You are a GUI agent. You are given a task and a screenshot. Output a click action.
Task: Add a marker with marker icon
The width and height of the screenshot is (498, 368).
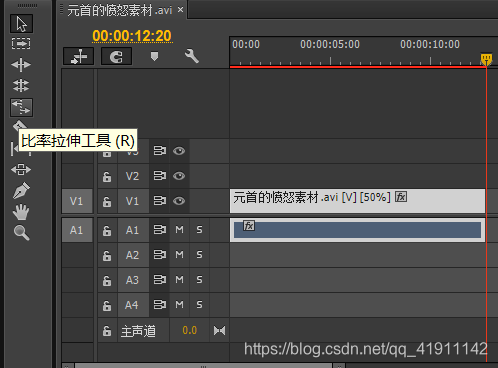pos(154,56)
